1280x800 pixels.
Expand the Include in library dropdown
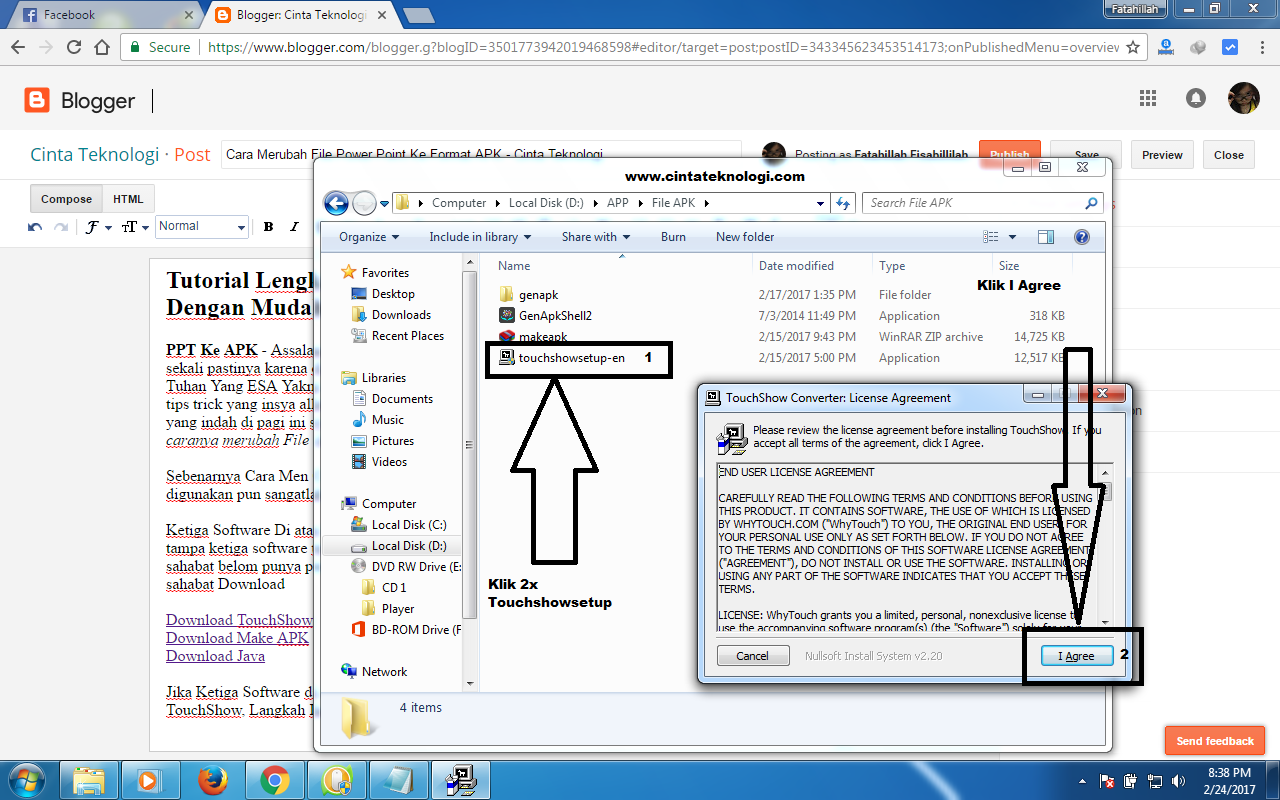click(480, 236)
